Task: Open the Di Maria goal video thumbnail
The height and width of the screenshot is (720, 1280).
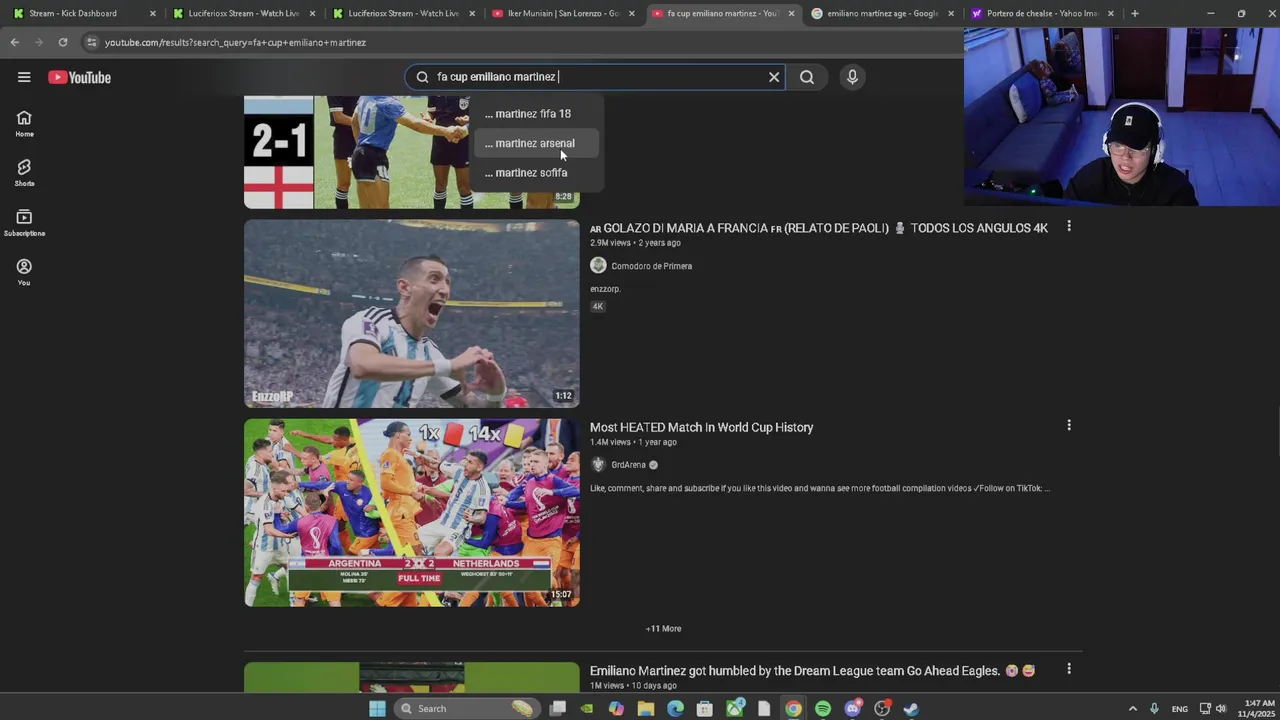Action: point(411,314)
